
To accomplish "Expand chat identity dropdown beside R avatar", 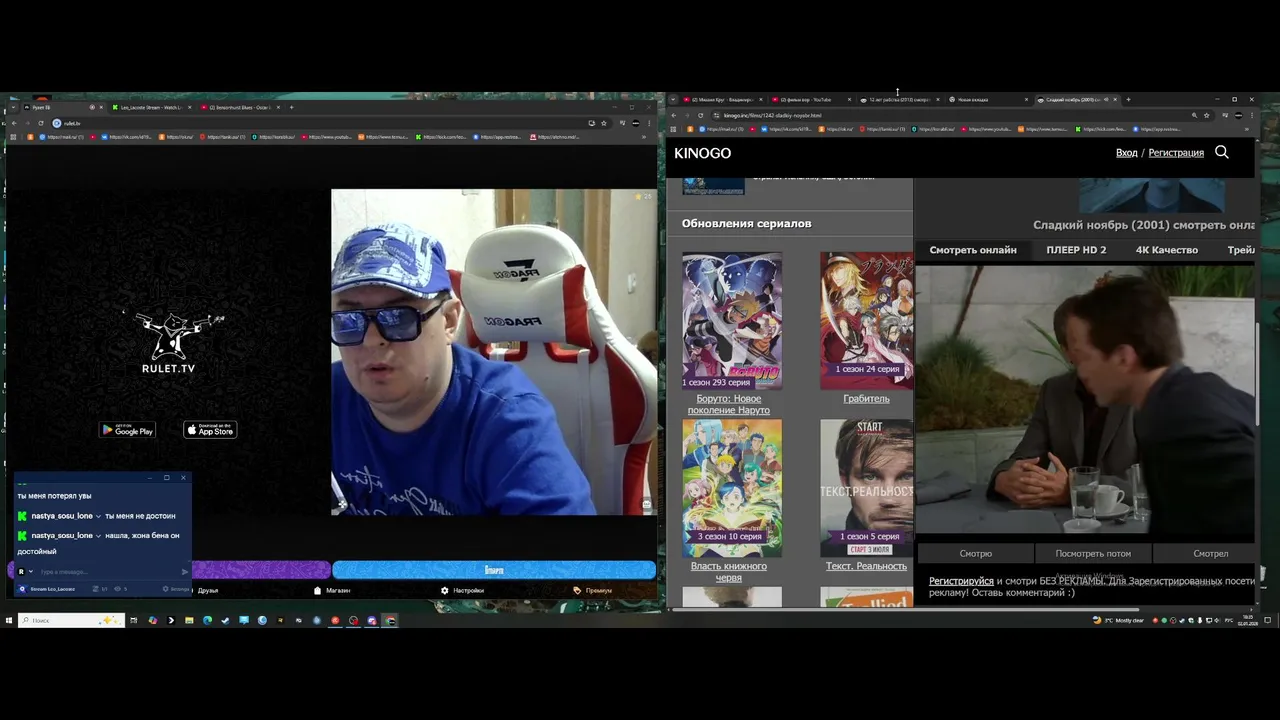I will 31,572.
